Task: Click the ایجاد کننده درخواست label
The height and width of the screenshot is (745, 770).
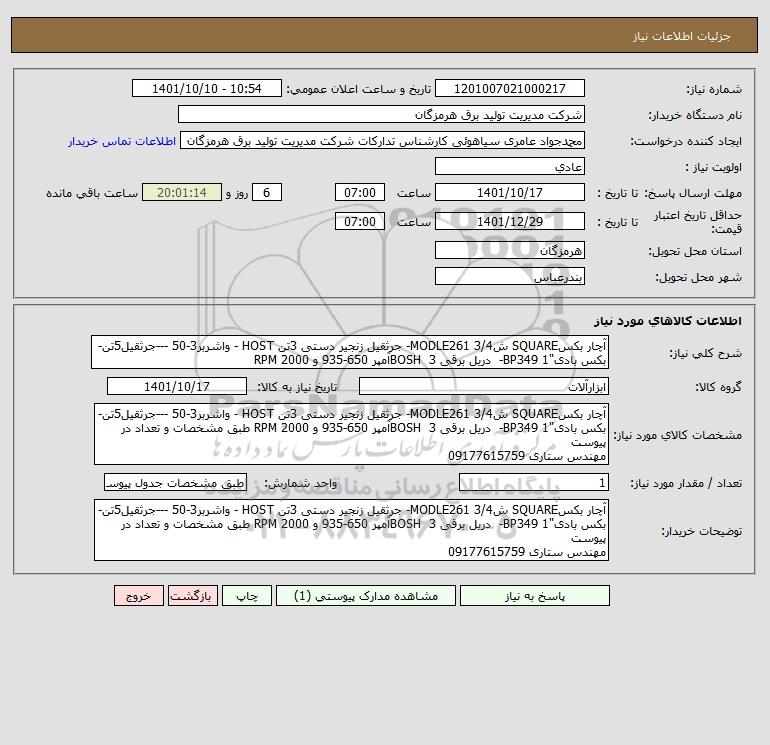Action: [686, 141]
